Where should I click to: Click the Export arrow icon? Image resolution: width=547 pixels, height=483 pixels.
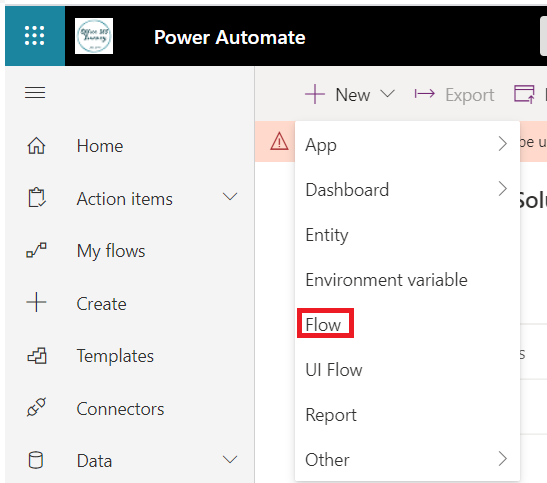[425, 93]
